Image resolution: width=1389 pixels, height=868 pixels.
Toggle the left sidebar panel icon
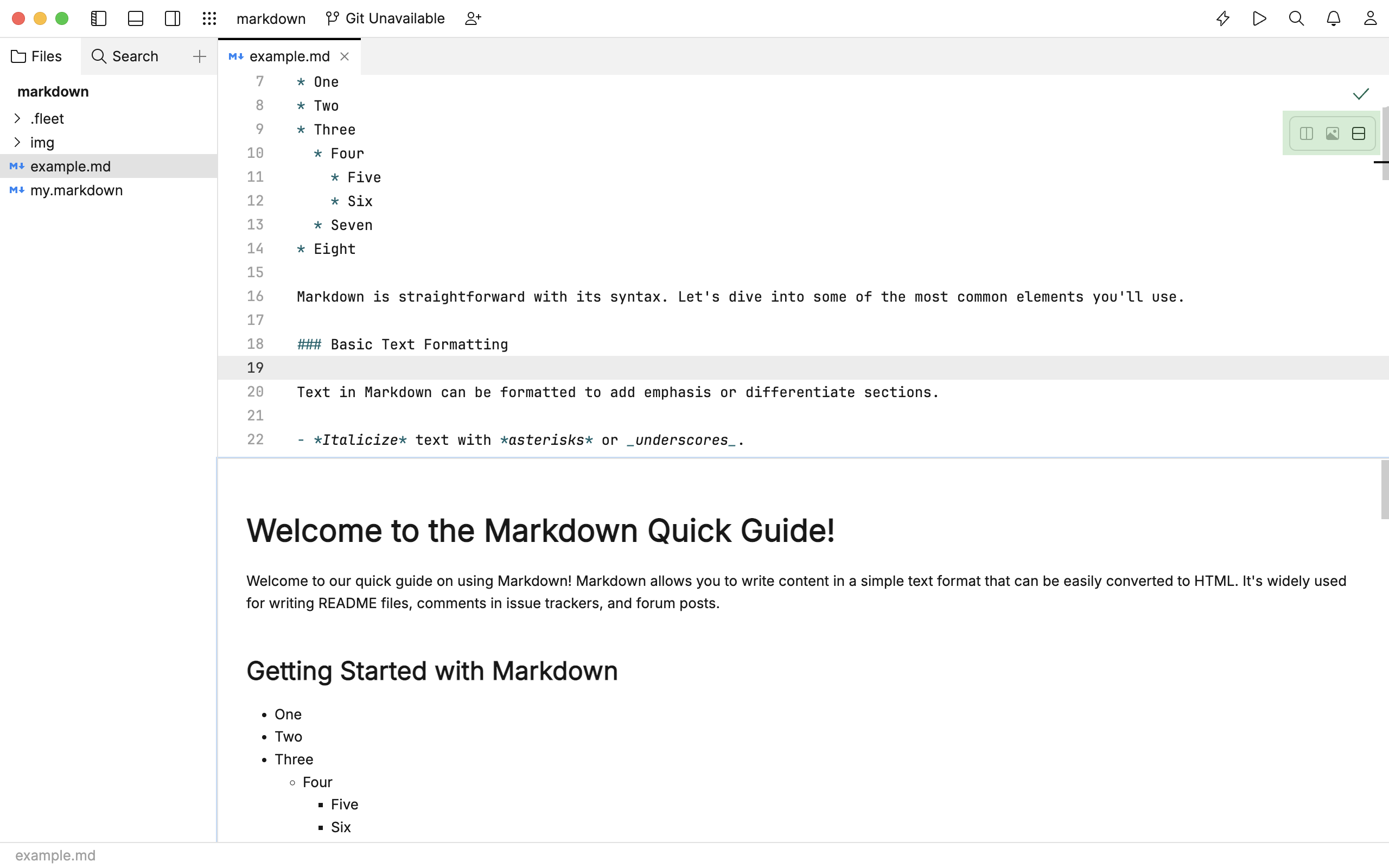(x=99, y=18)
